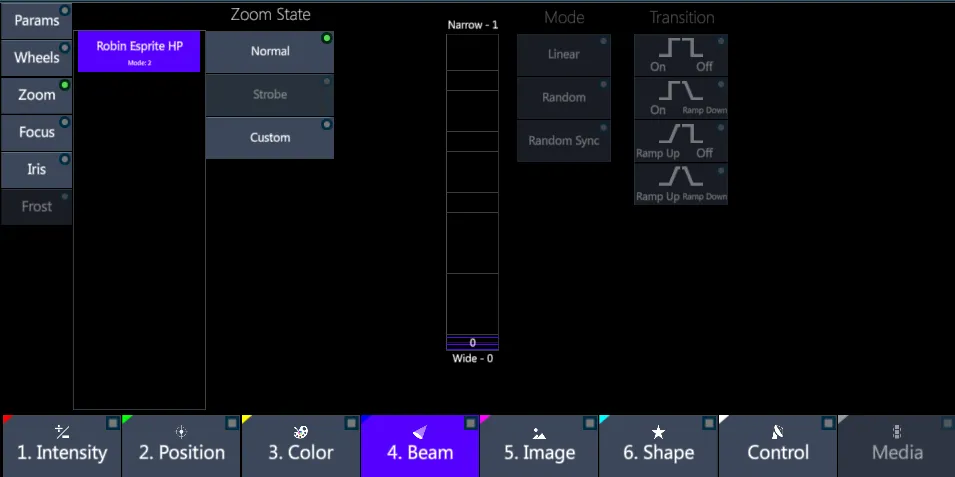Open the 6. Shape attribute group

tap(659, 446)
